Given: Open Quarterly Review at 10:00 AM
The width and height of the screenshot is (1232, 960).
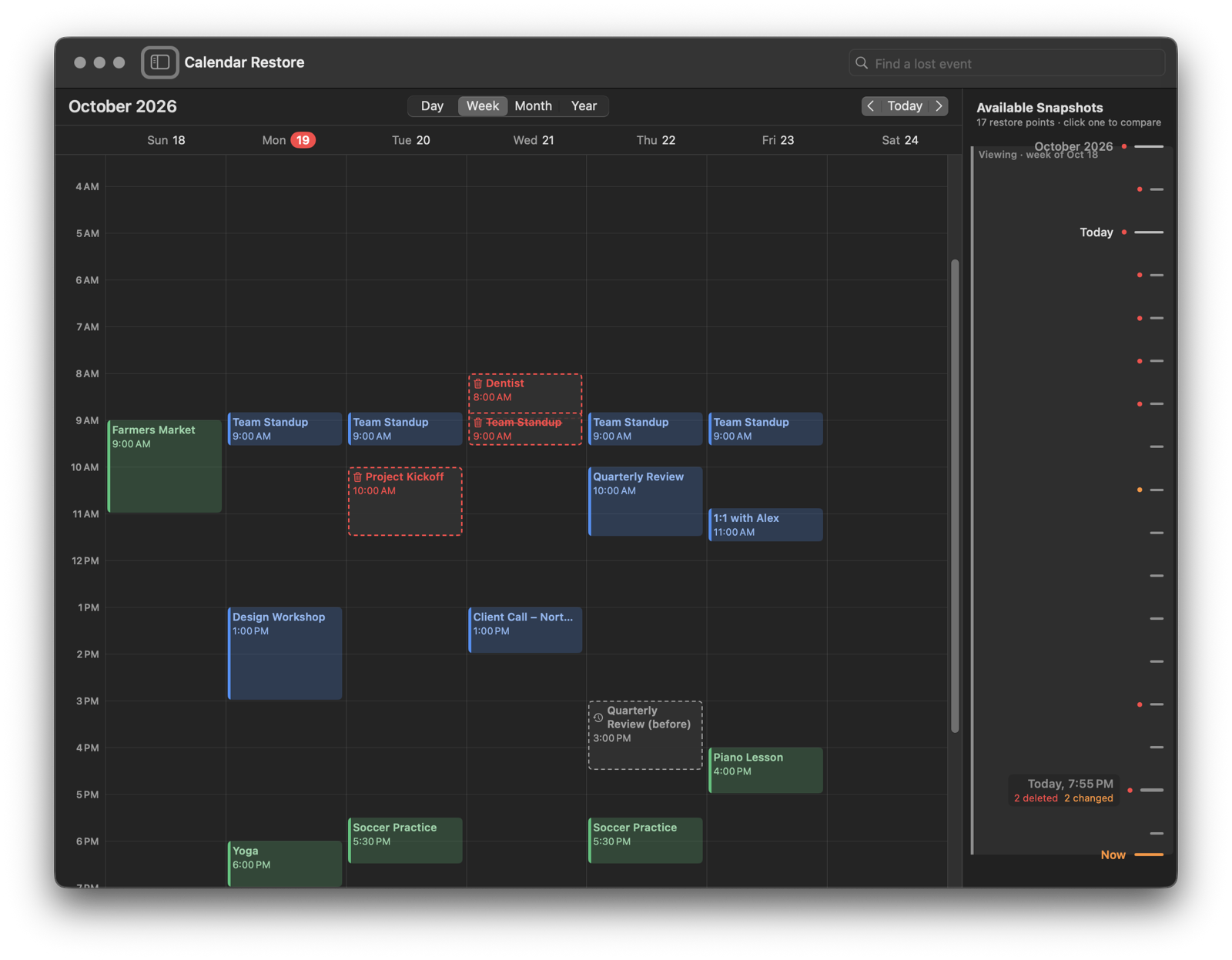Looking at the screenshot, I should [645, 501].
